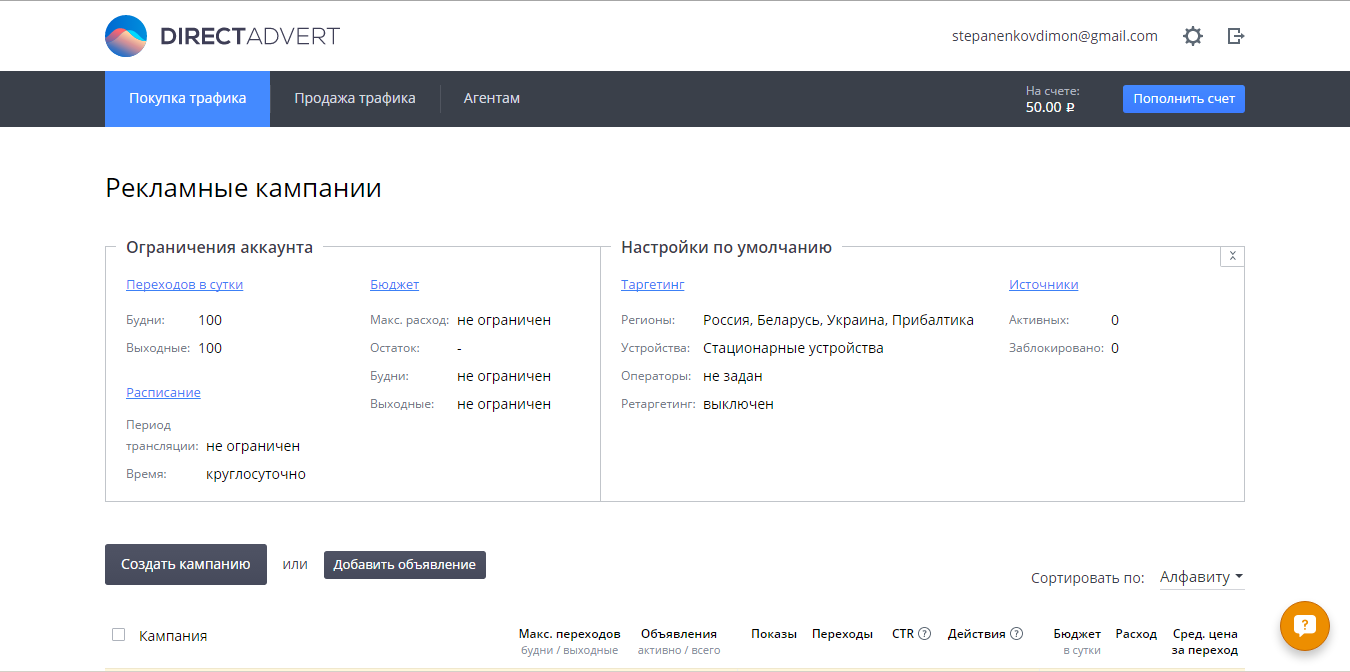
Task: Click Создать кампанию button
Action: [x=186, y=564]
